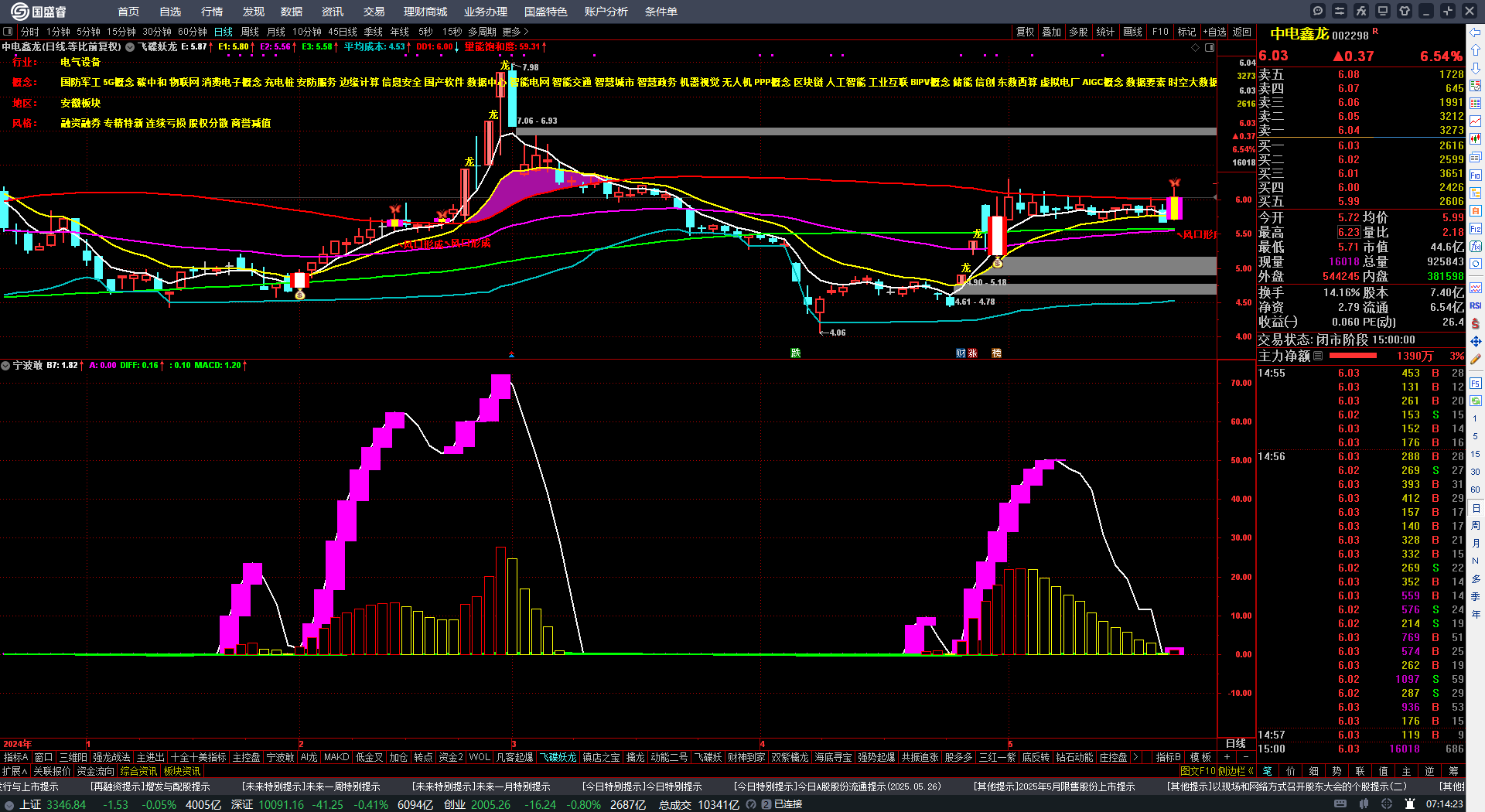Open the F12 sidebar icon
The image size is (1485, 812).
pyautogui.click(x=1476, y=229)
